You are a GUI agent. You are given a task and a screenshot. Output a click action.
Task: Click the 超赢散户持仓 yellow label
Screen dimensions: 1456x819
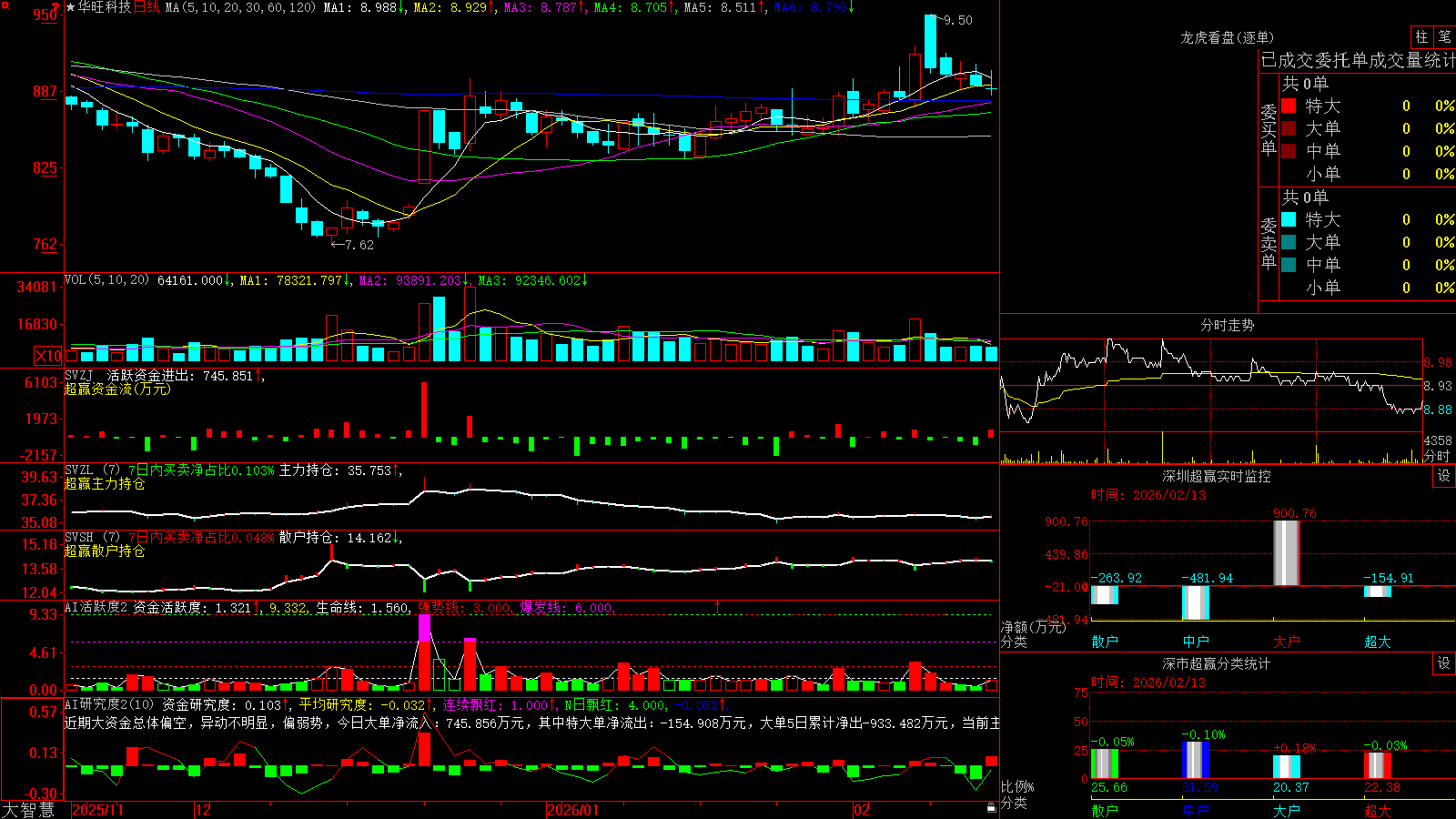[105, 551]
